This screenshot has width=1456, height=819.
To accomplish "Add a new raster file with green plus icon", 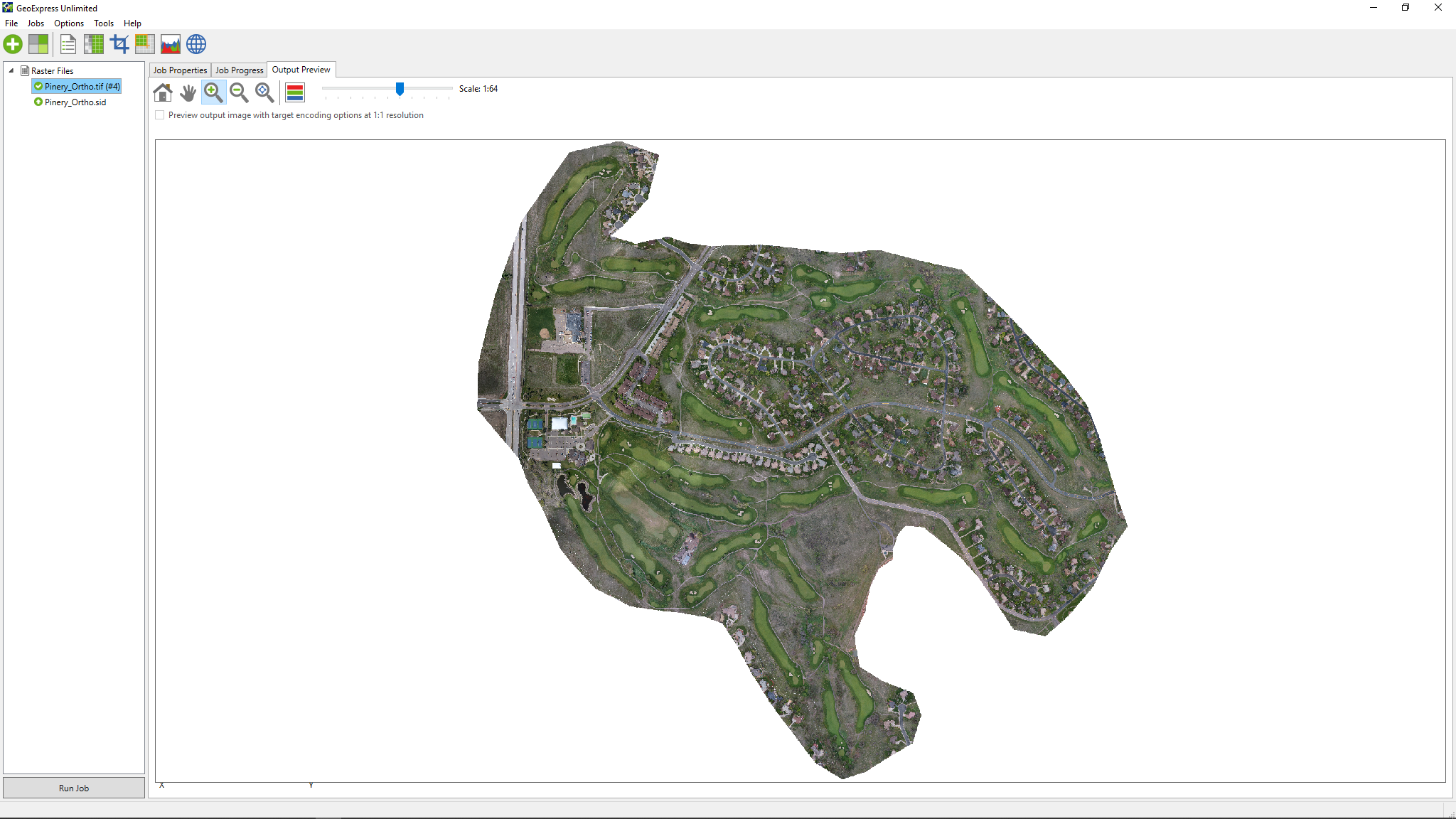I will point(13,44).
